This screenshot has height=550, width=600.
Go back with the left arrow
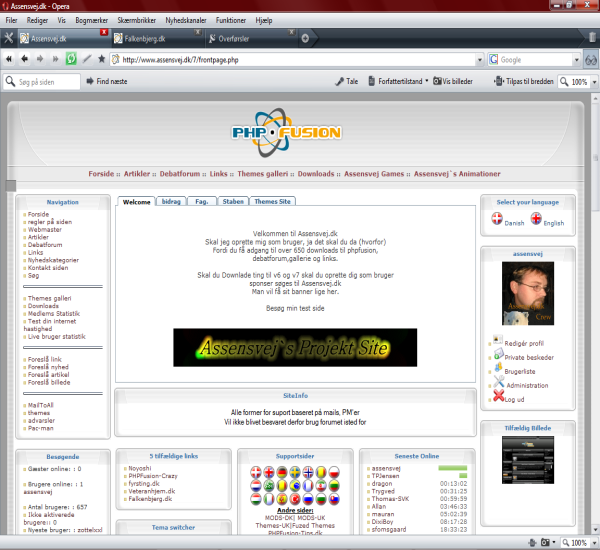coord(24,59)
